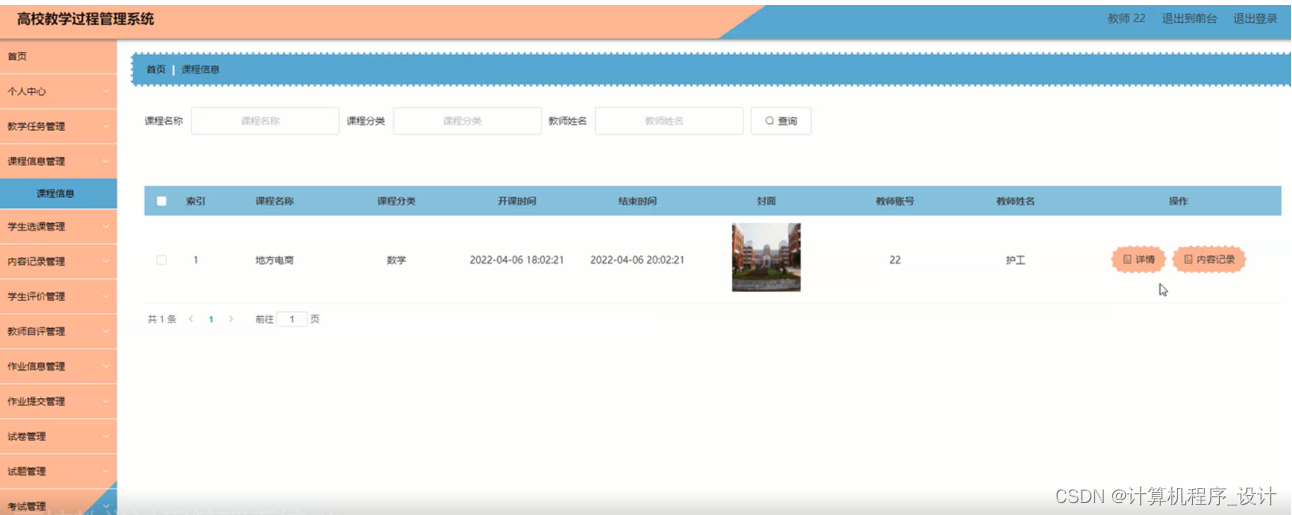Open 详情 for the 地方电商 course
This screenshot has width=1292, height=515.
click(1138, 260)
